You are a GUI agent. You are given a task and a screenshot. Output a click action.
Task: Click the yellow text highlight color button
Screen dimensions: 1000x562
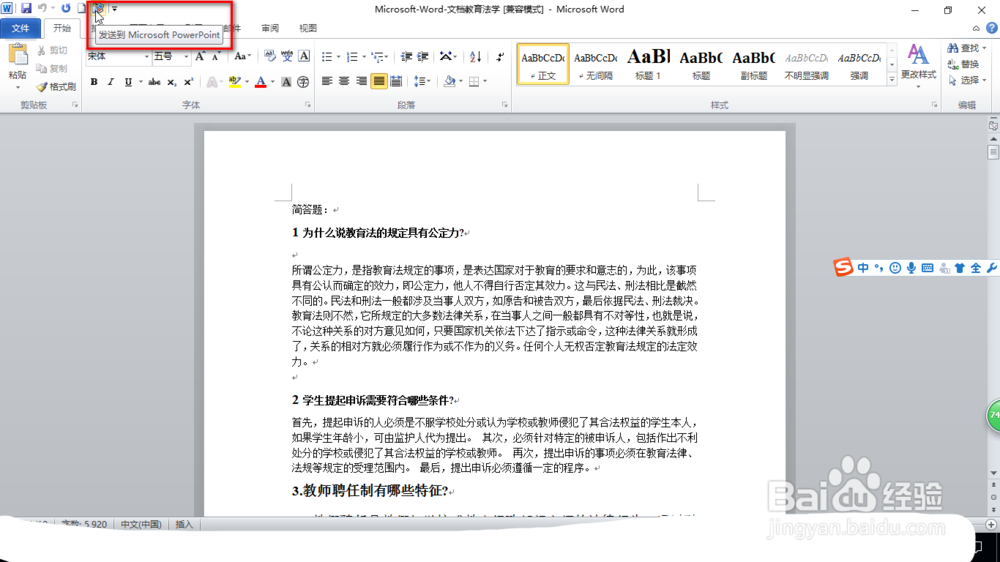pyautogui.click(x=235, y=82)
